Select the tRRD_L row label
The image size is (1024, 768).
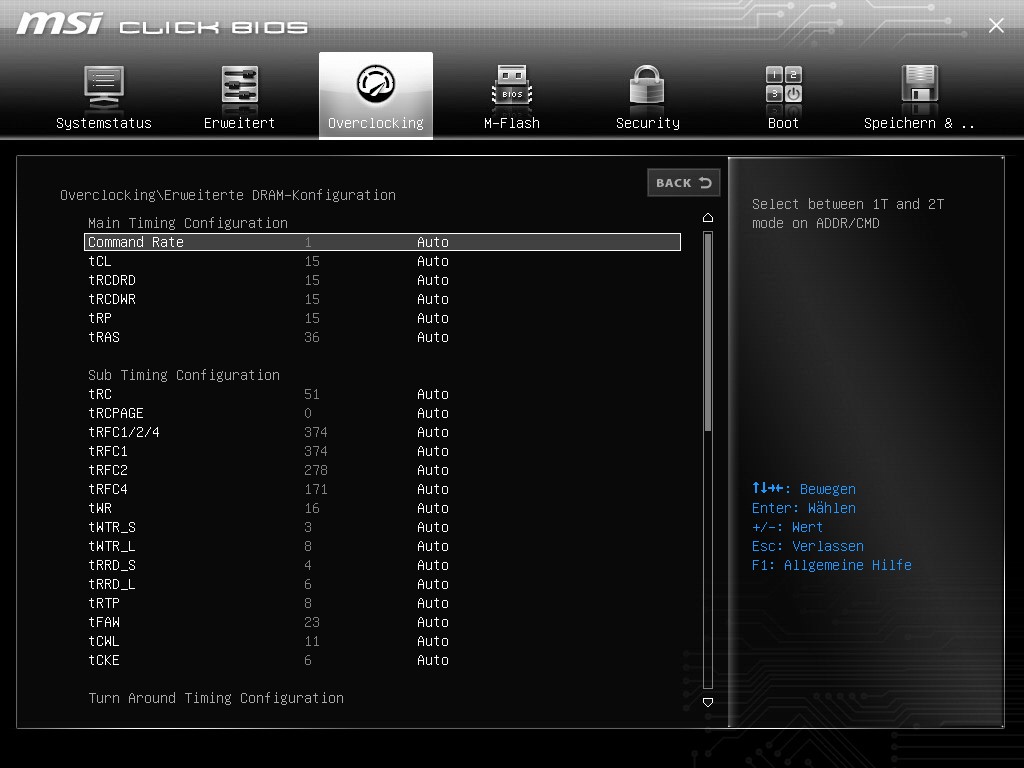pyautogui.click(x=112, y=584)
